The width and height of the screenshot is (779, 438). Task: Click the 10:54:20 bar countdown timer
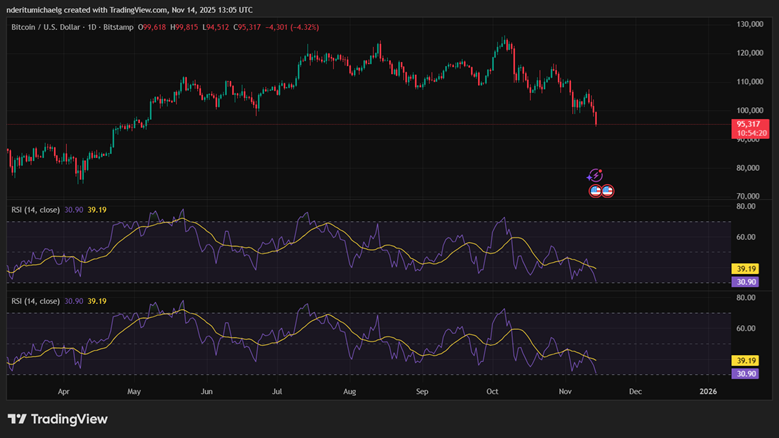(x=750, y=133)
